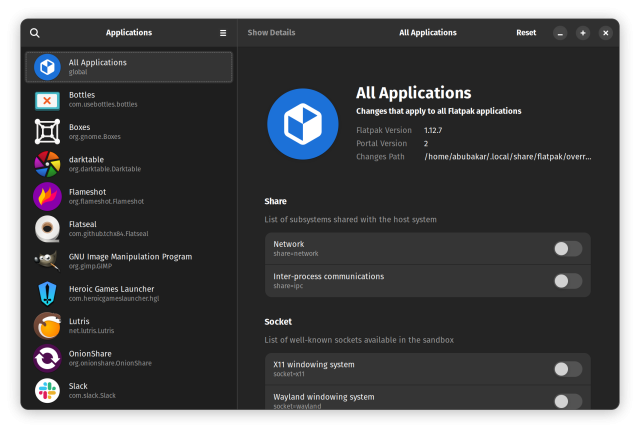Click the Applications title in sidebar header
640x432 pixels.
(x=129, y=33)
